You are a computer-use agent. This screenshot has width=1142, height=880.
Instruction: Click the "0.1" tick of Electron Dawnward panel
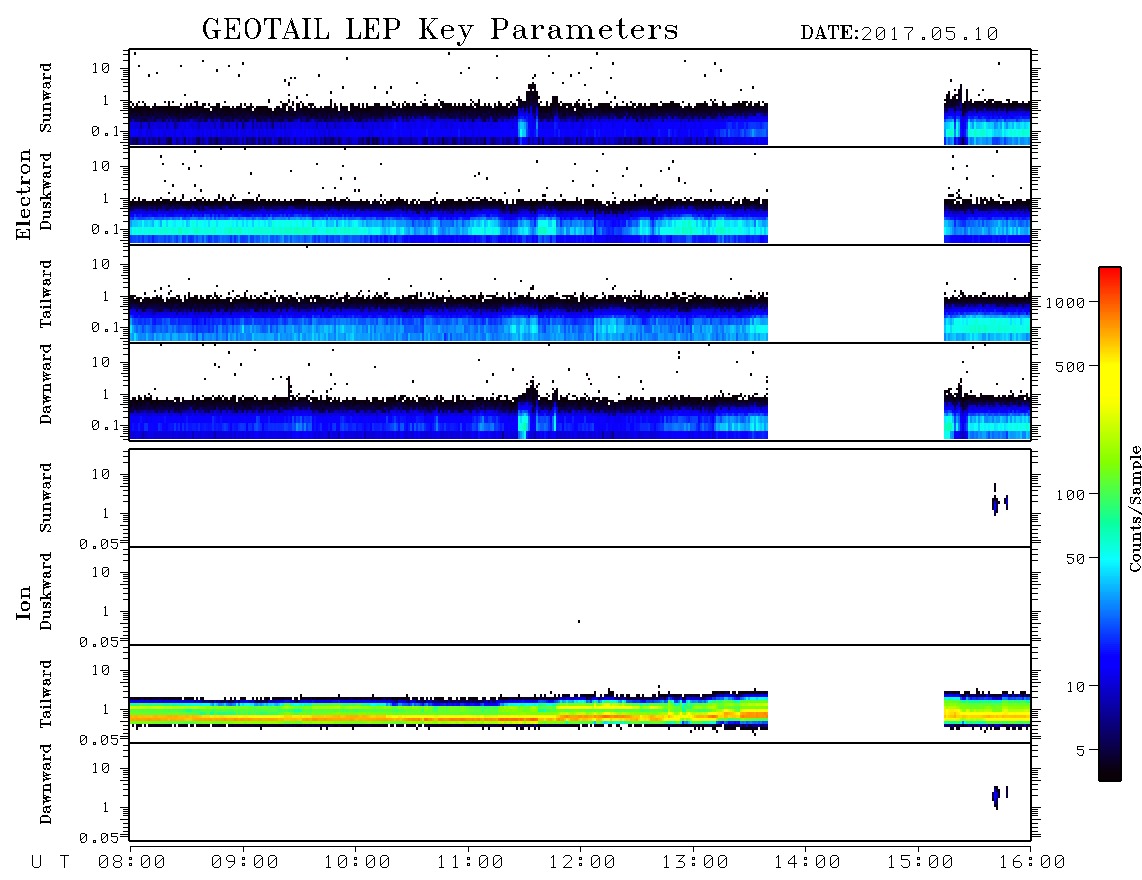105,425
